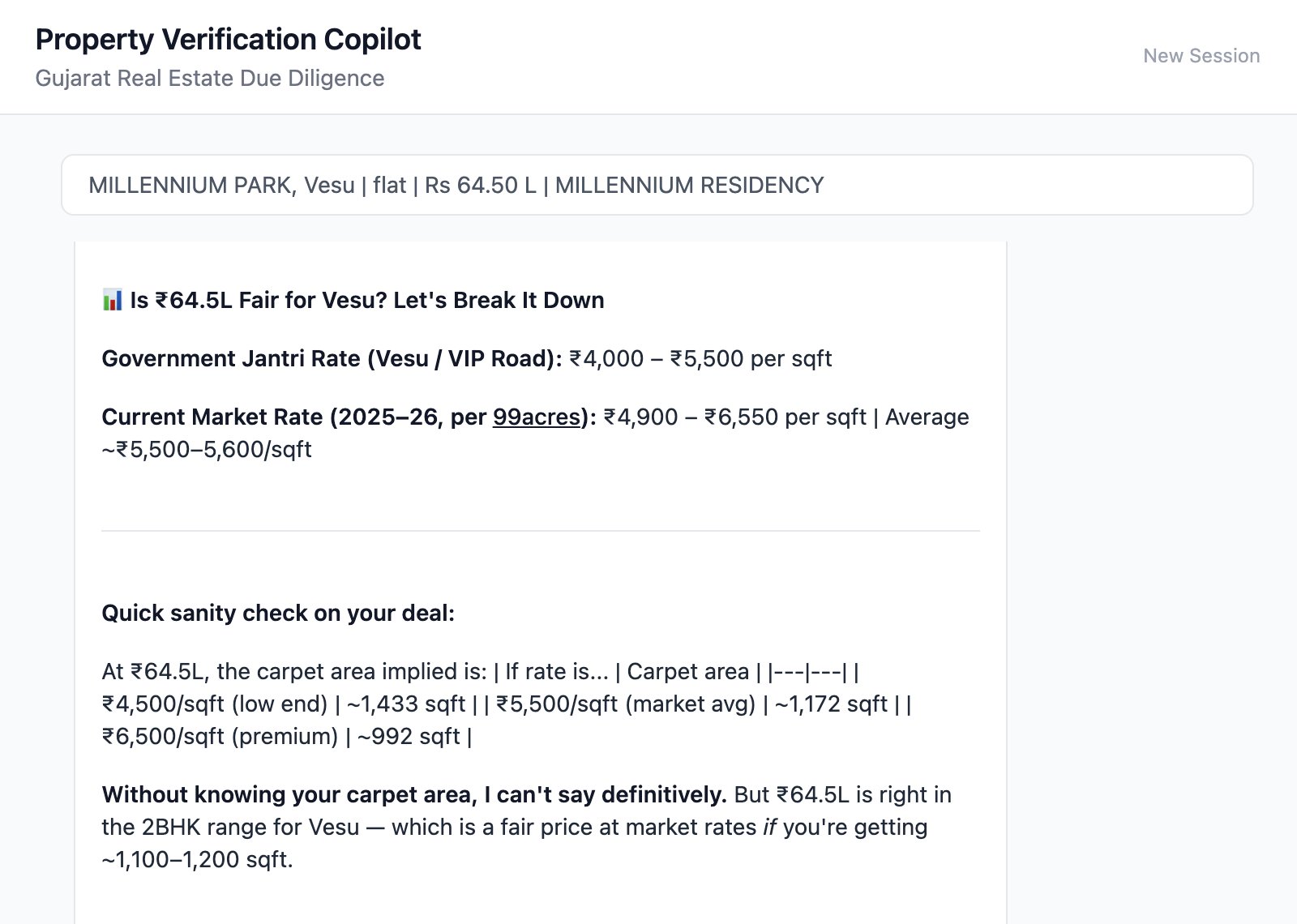Click the '₹5,500/sqft (market avg)' text

click(626, 704)
